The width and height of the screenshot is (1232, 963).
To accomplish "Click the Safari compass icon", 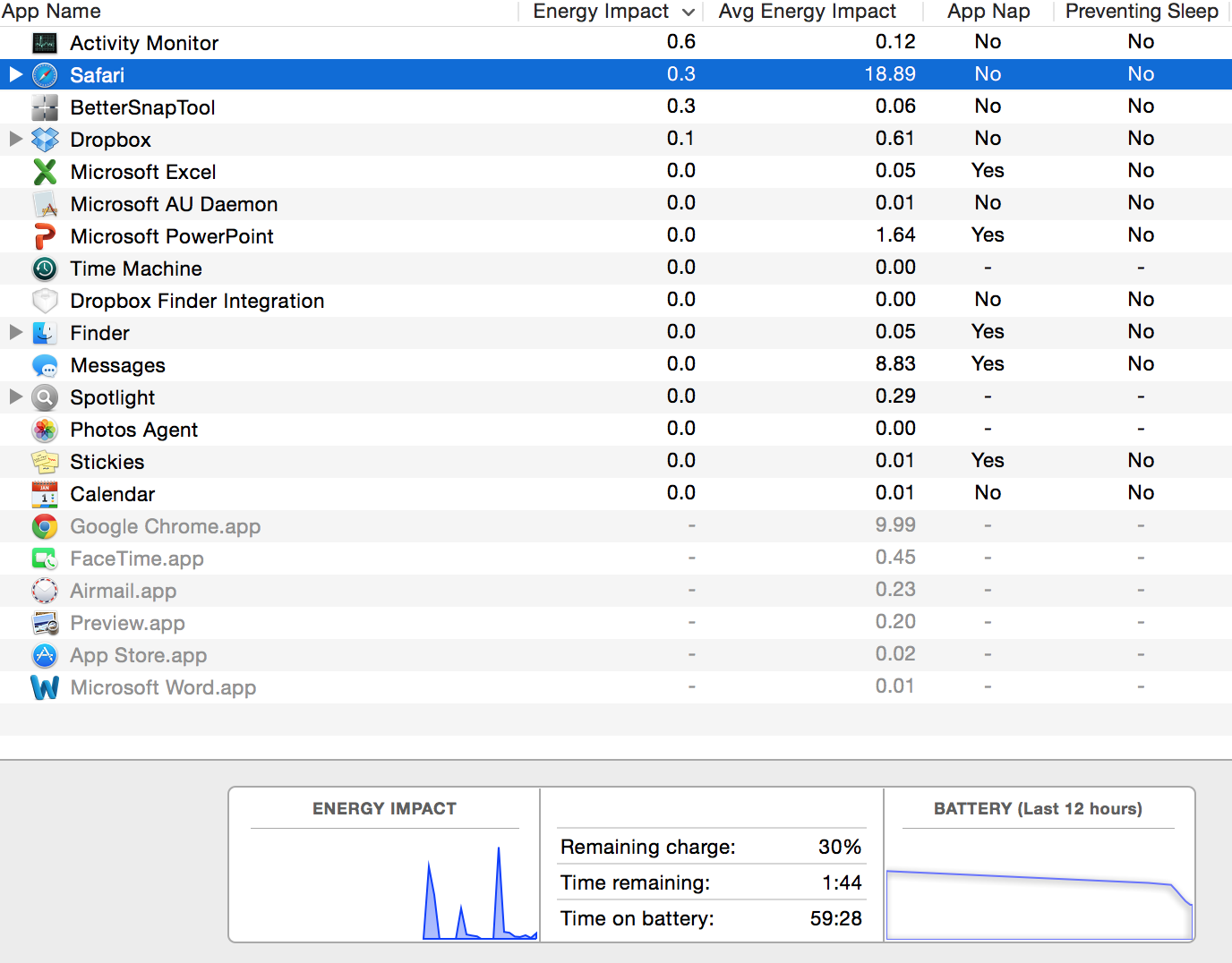I will tap(45, 75).
